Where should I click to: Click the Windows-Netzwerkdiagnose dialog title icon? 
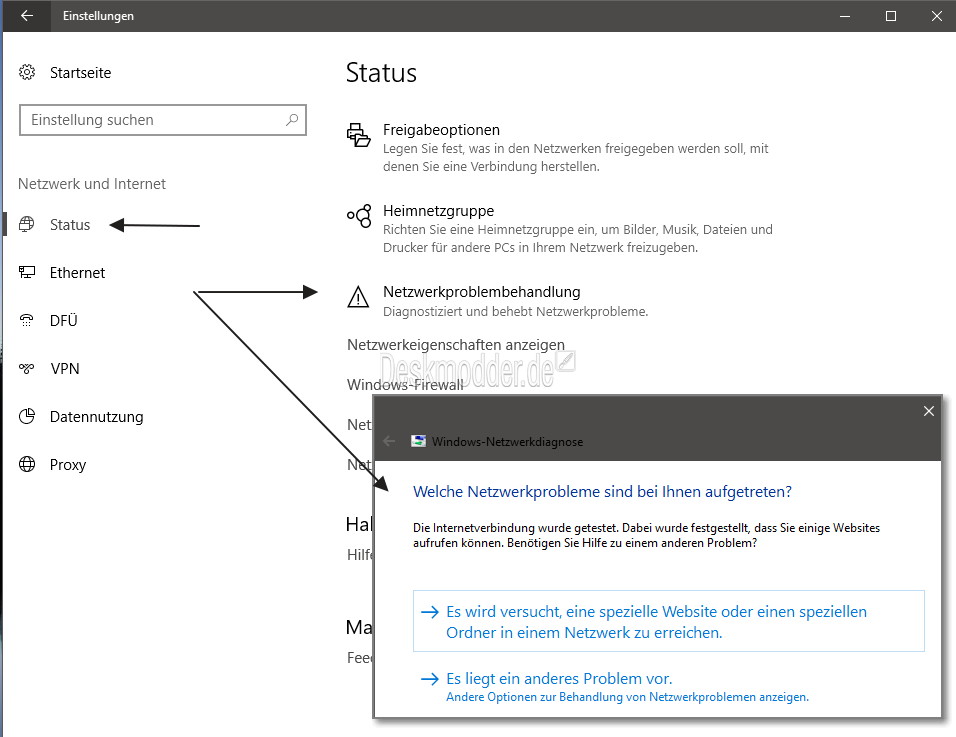point(418,441)
